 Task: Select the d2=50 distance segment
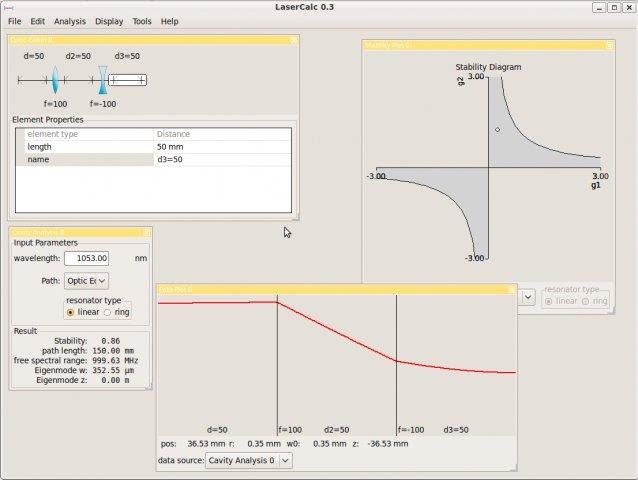(x=78, y=79)
